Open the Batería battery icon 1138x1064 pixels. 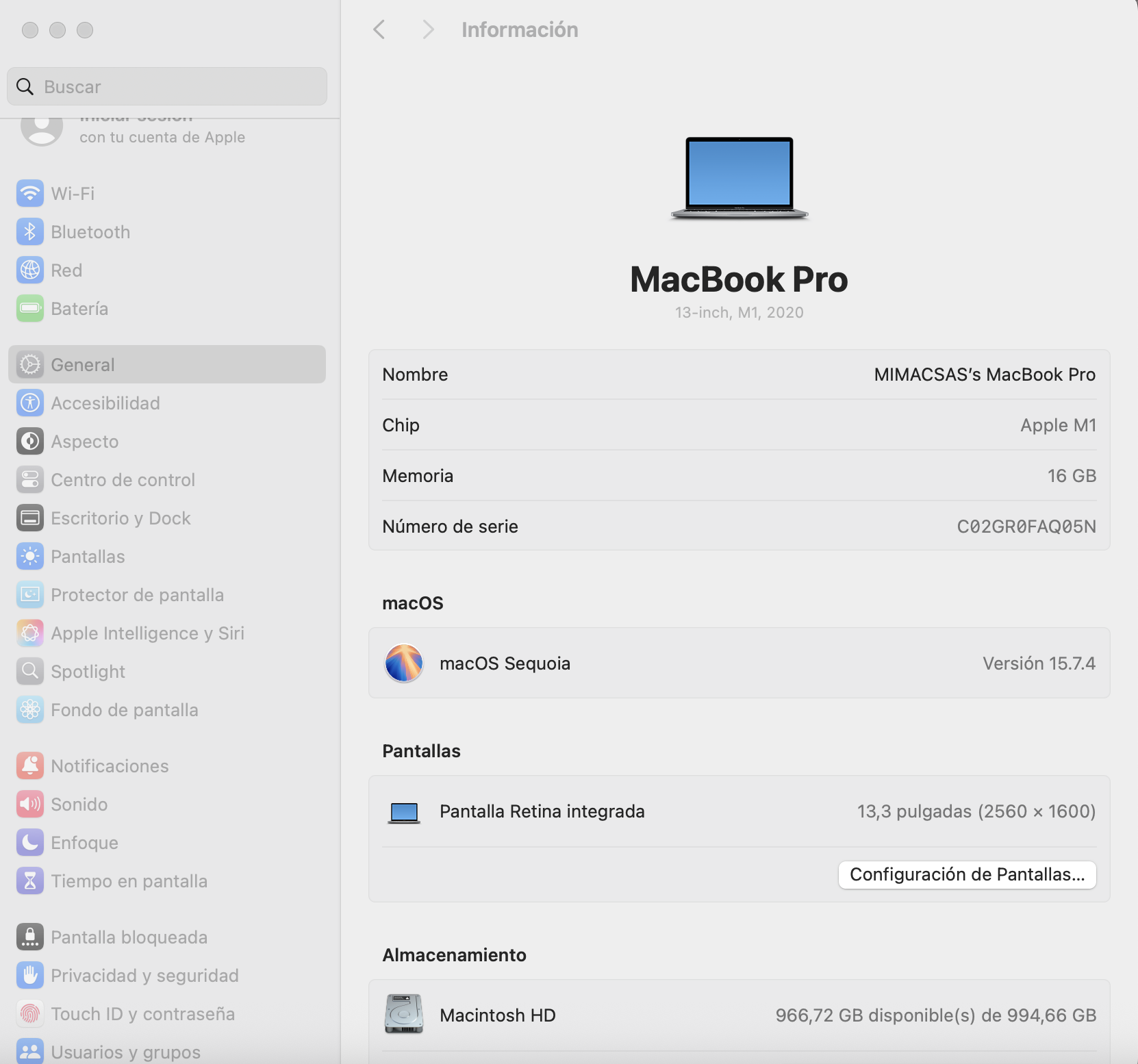pos(29,309)
